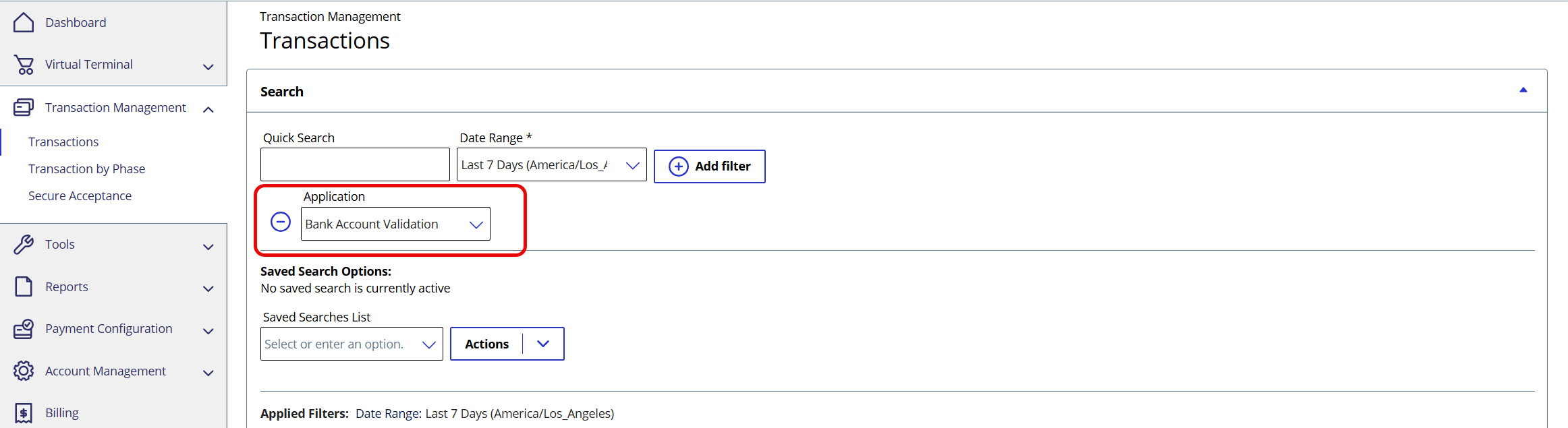
Task: Click the Add filter button
Action: 709,166
